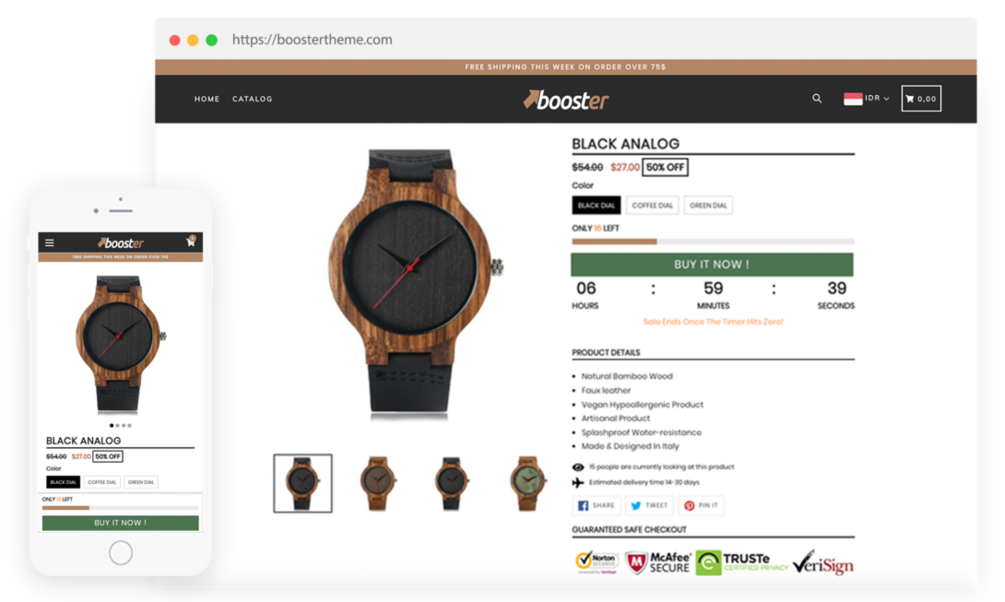The width and height of the screenshot is (1005, 602).
Task: Click the browser address bar URL
Action: pos(312,40)
